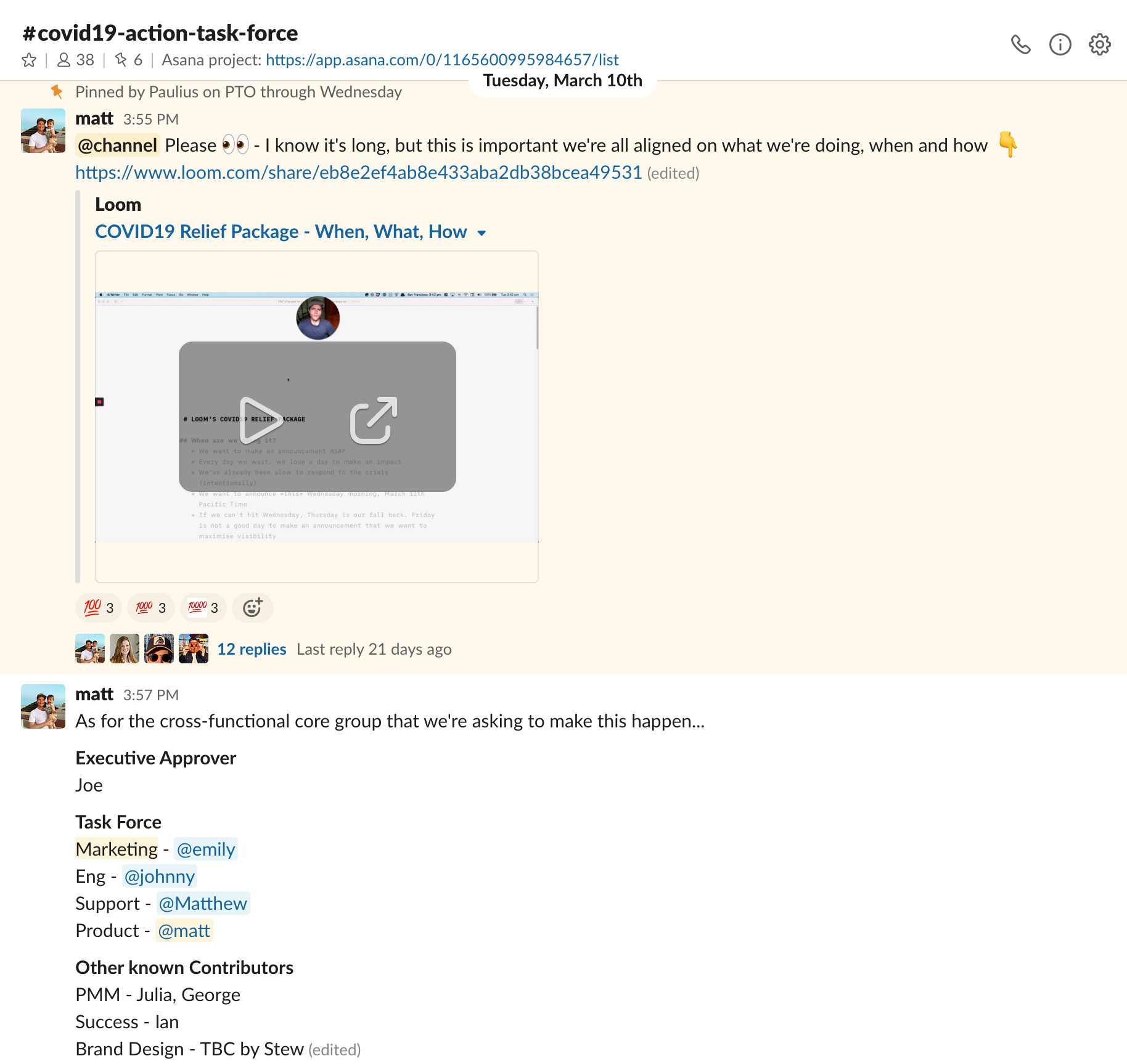Viewport: 1127px width, 1064px height.
Task: Open the Asana project link
Action: point(442,60)
